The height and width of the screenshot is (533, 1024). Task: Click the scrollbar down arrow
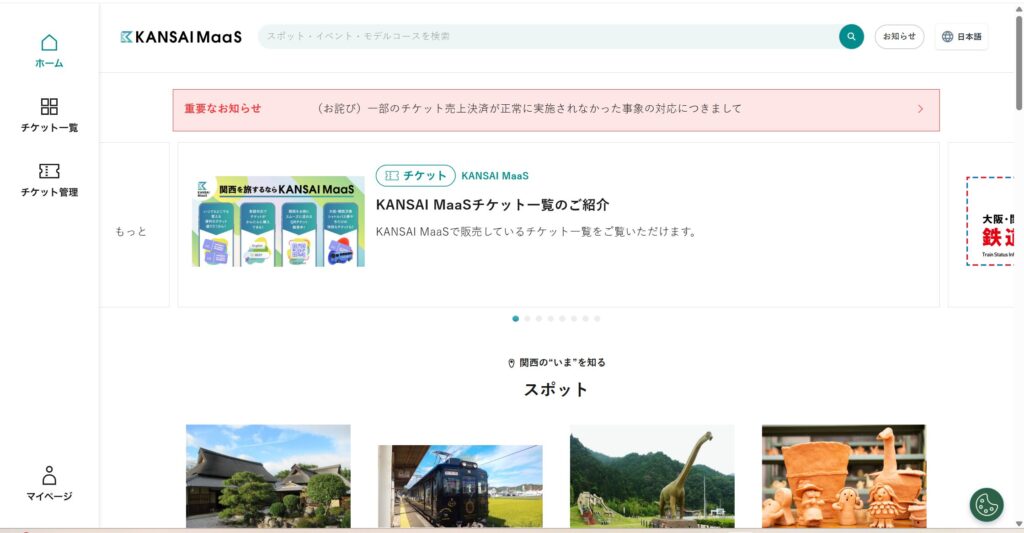click(1019, 525)
